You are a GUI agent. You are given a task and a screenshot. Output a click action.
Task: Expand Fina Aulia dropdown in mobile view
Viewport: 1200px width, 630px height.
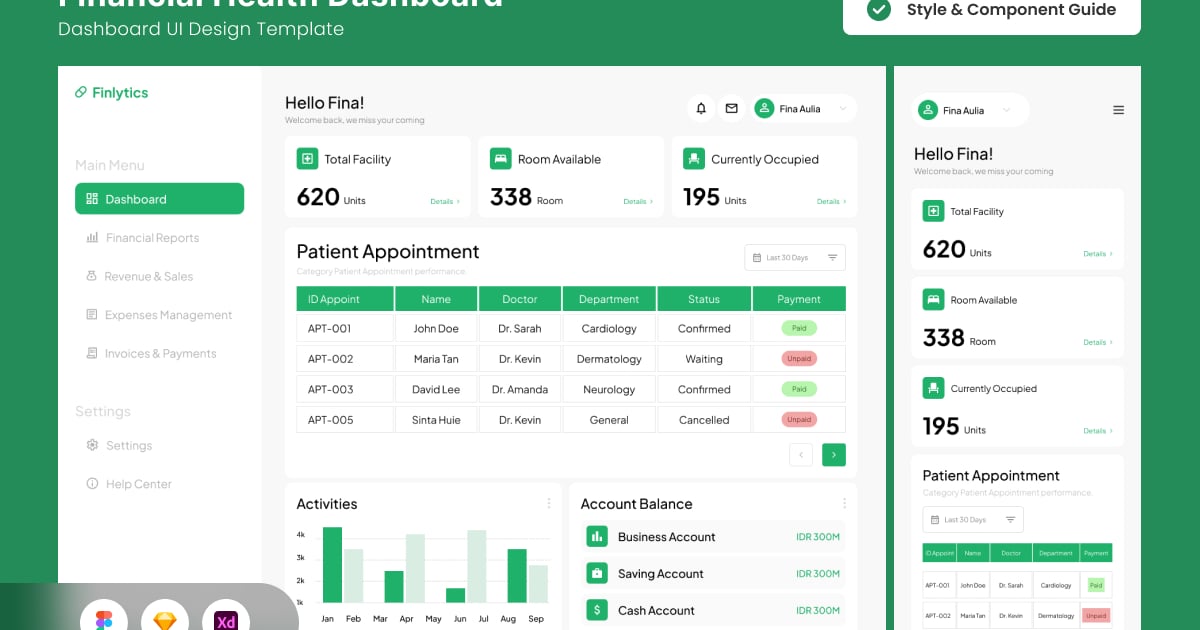tap(1006, 110)
